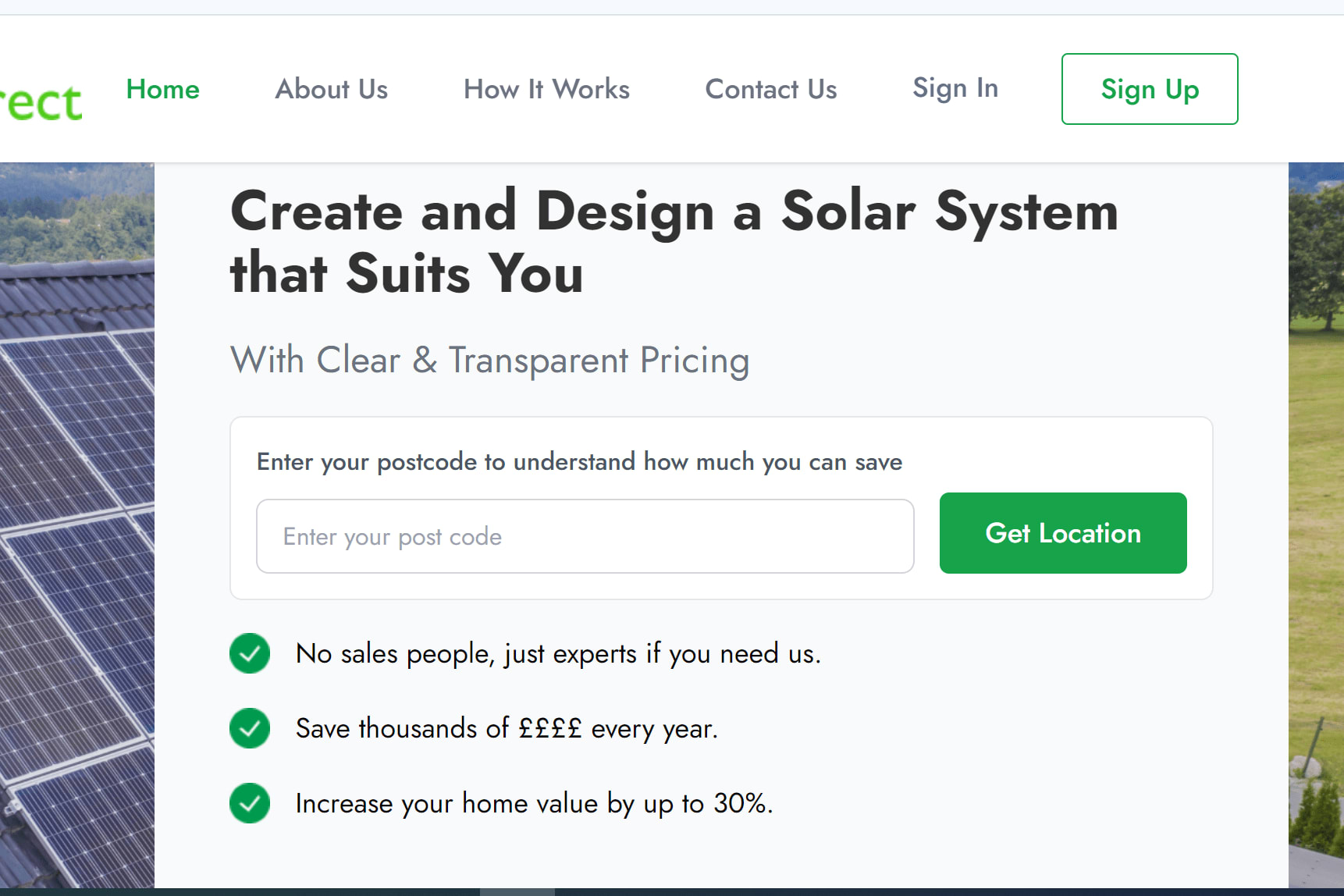Open the About Us page

[332, 90]
